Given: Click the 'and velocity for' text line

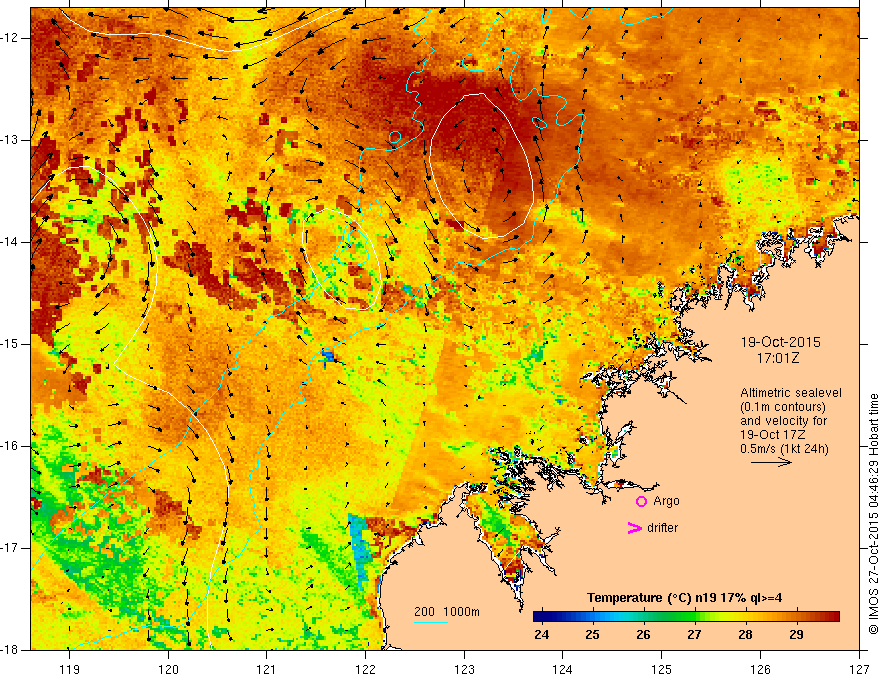Looking at the screenshot, I should 783,421.
